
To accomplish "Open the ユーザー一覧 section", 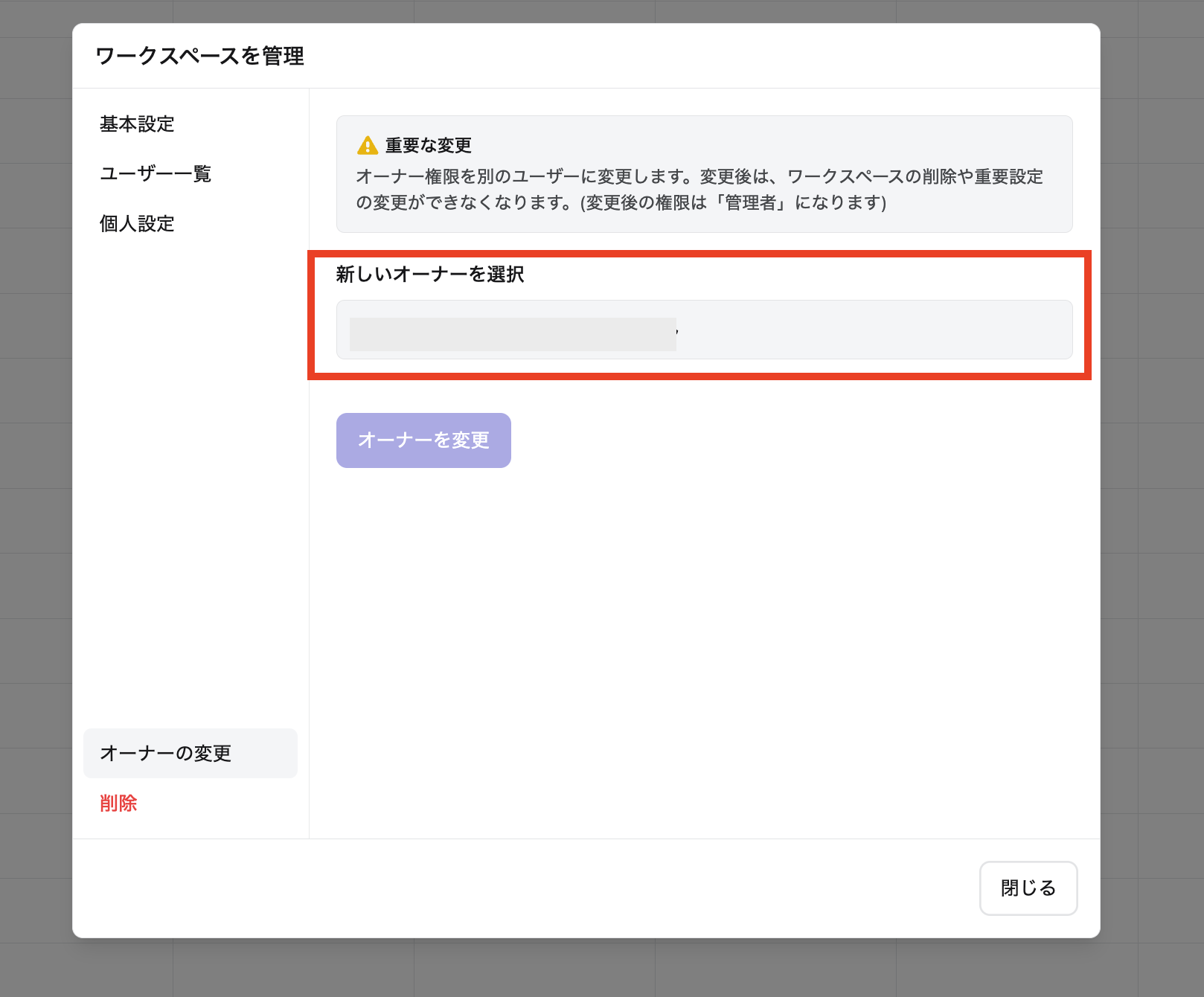I will point(156,173).
